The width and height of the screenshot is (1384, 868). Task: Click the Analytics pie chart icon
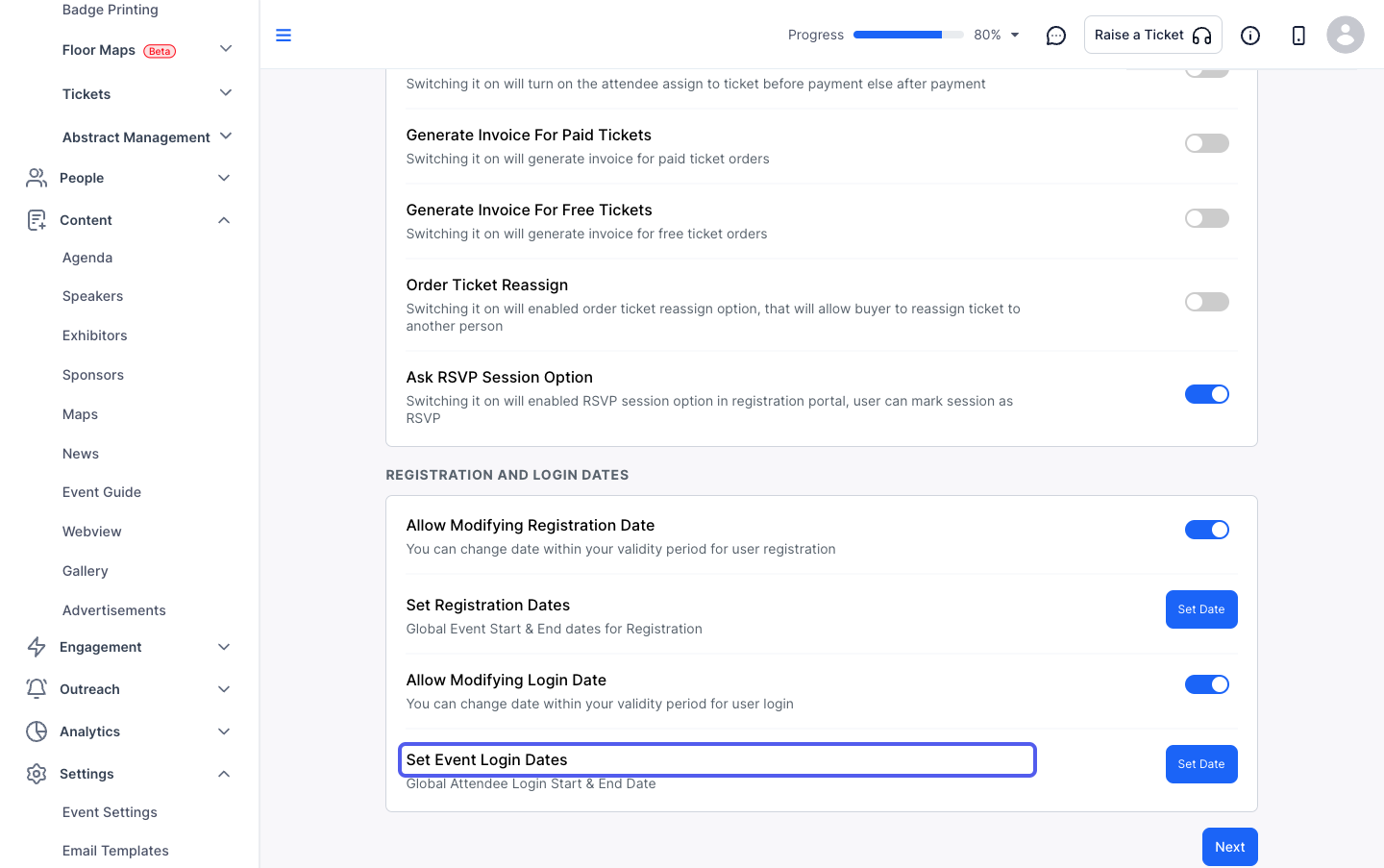coord(37,732)
